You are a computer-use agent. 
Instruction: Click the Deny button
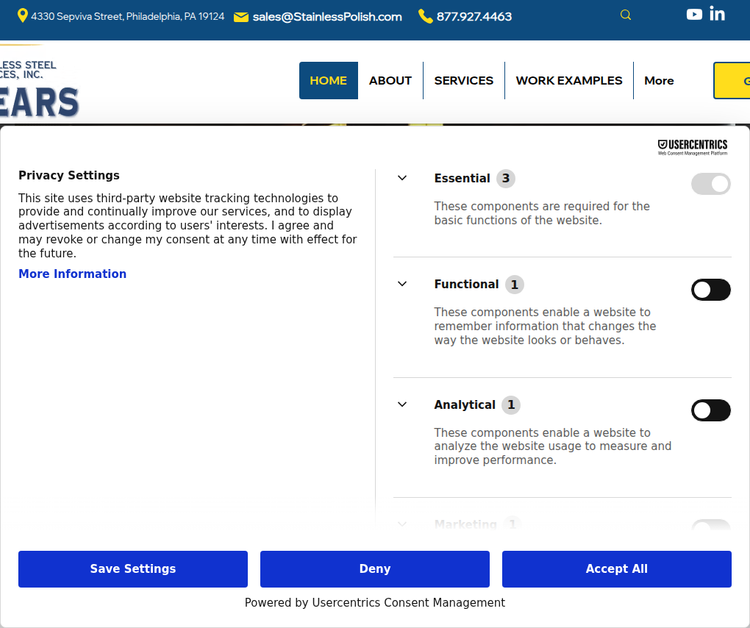(x=375, y=569)
